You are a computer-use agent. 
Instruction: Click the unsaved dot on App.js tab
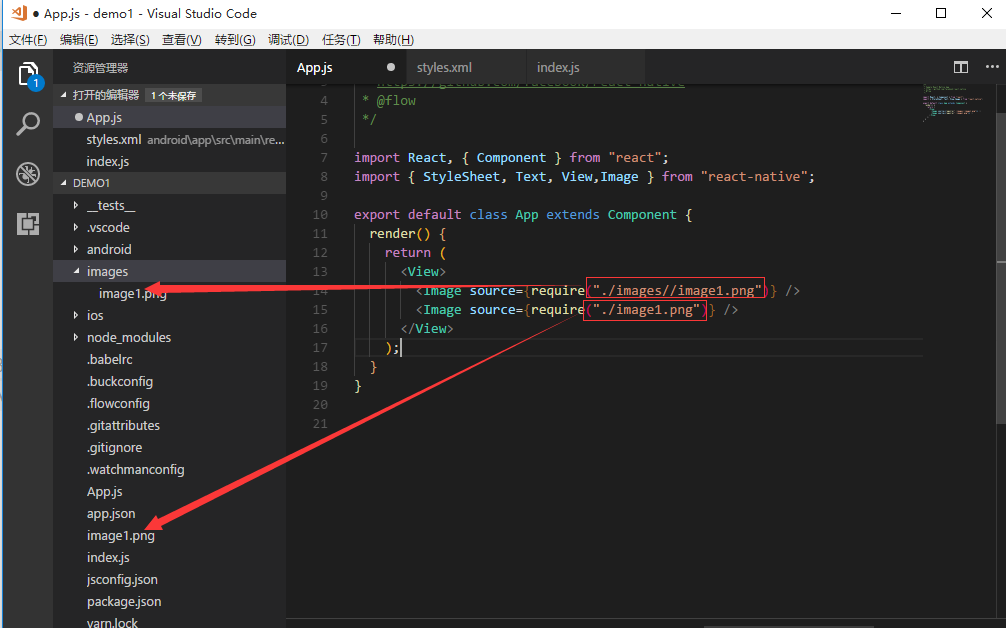coord(391,67)
